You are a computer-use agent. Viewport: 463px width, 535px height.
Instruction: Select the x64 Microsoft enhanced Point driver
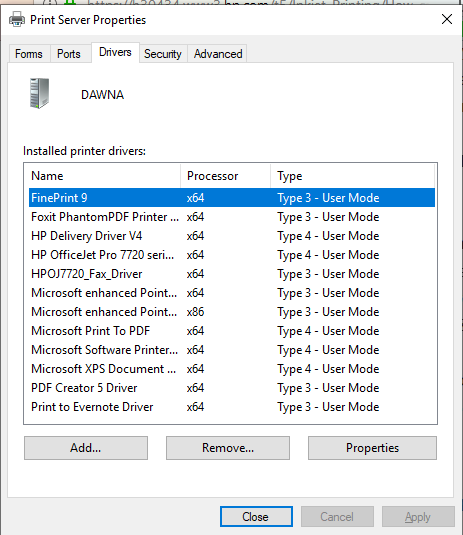point(232,293)
